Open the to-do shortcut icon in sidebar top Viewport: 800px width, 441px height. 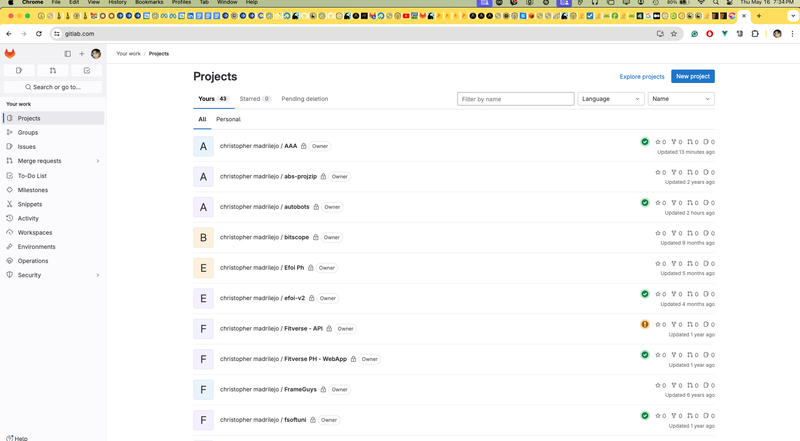(x=87, y=71)
